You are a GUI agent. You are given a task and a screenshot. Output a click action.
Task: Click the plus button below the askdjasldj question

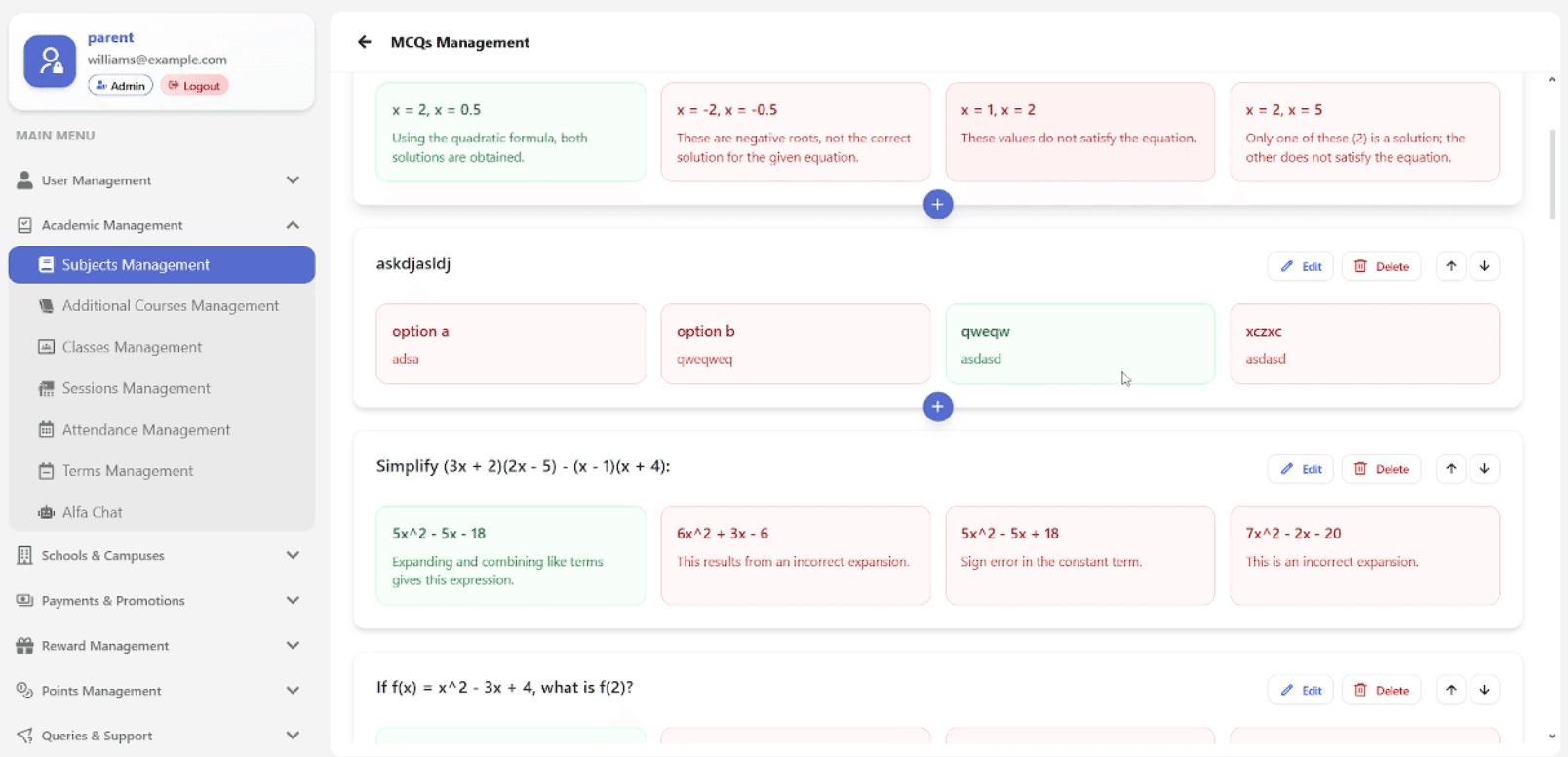click(937, 407)
